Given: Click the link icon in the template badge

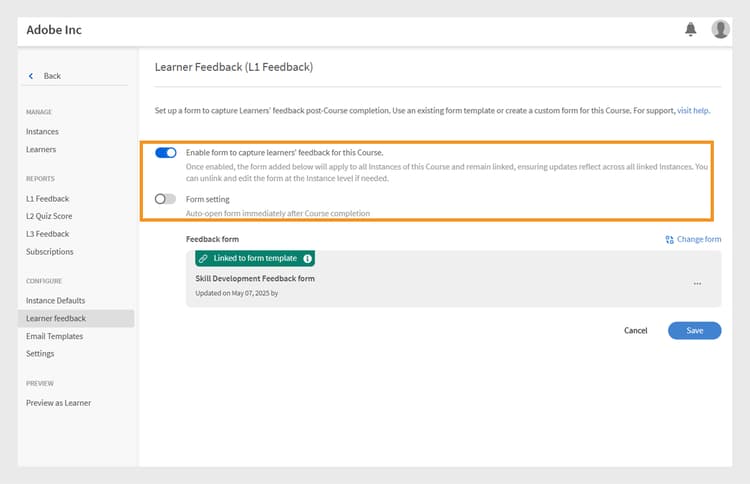Looking at the screenshot, I should (x=203, y=258).
